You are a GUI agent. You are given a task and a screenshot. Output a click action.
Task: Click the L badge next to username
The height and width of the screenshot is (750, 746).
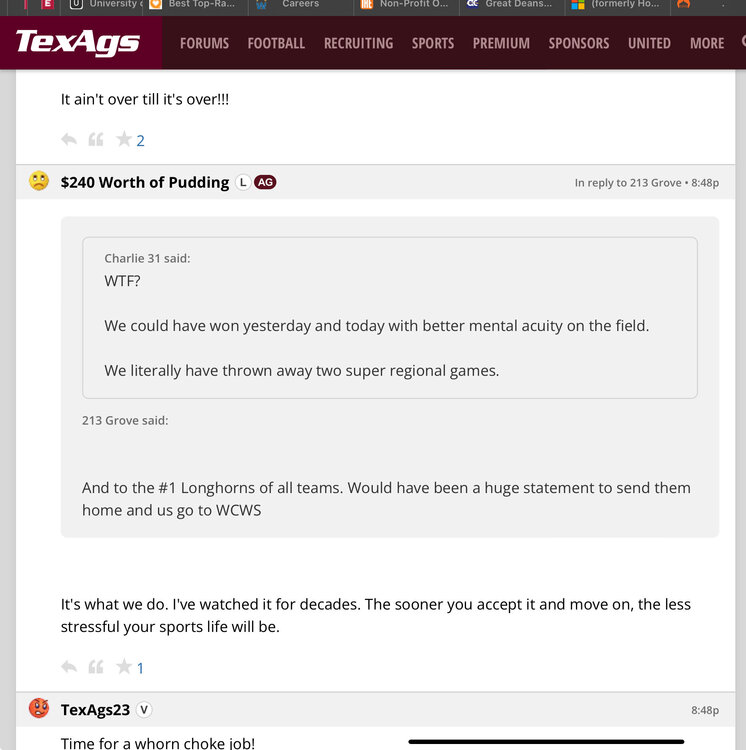click(243, 182)
